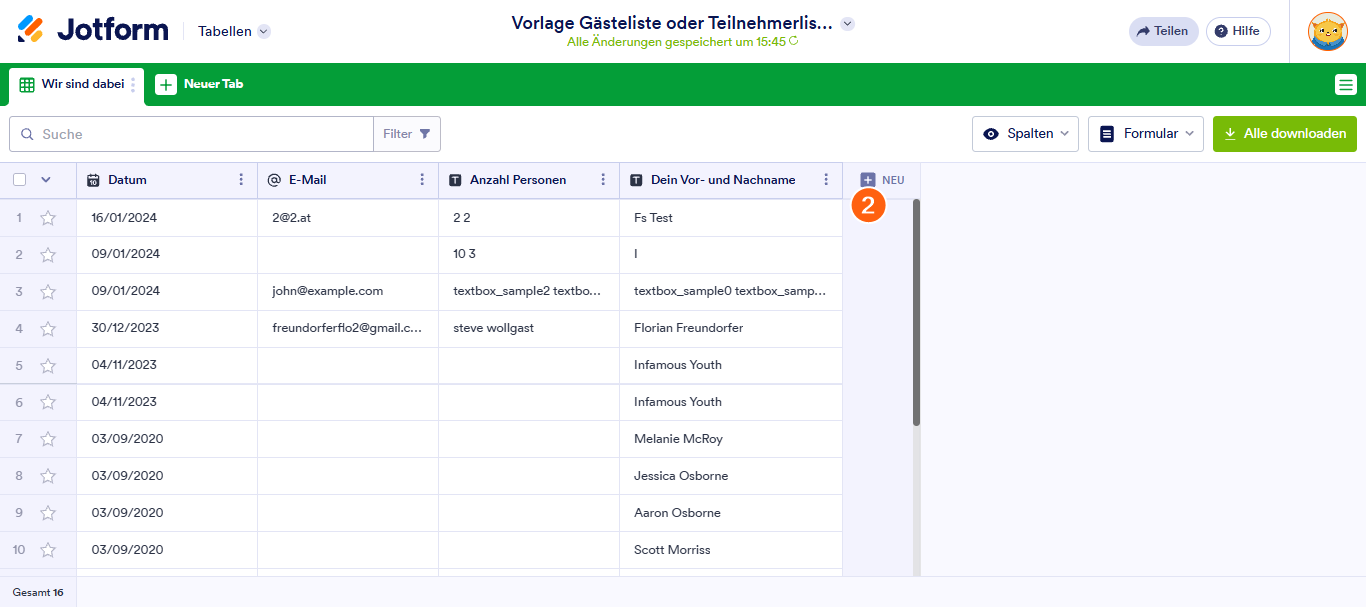Select cell freundorferflo2@gmail.c...
The height and width of the screenshot is (607, 1366).
[x=348, y=329]
